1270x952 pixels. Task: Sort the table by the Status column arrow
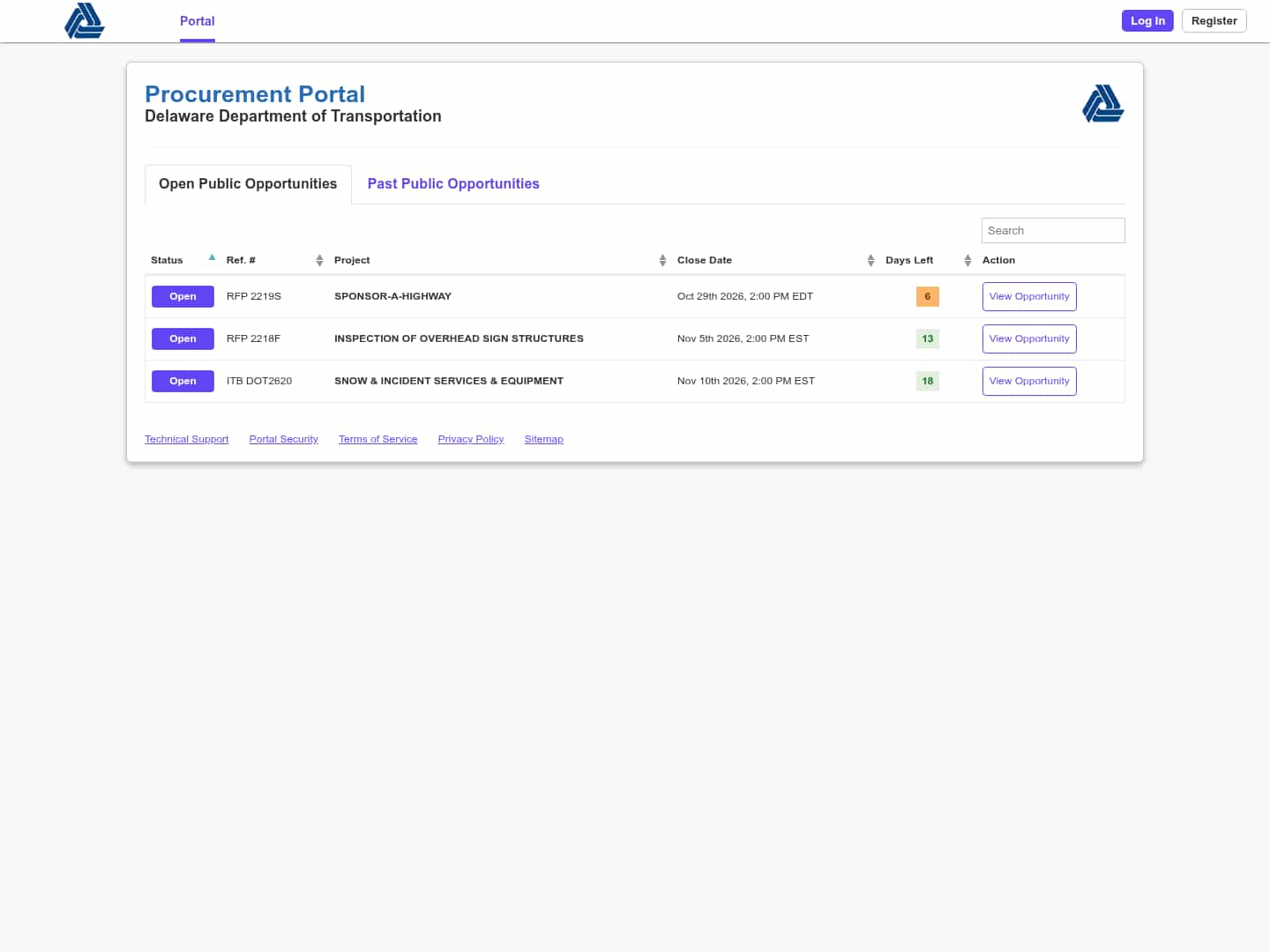pyautogui.click(x=212, y=257)
